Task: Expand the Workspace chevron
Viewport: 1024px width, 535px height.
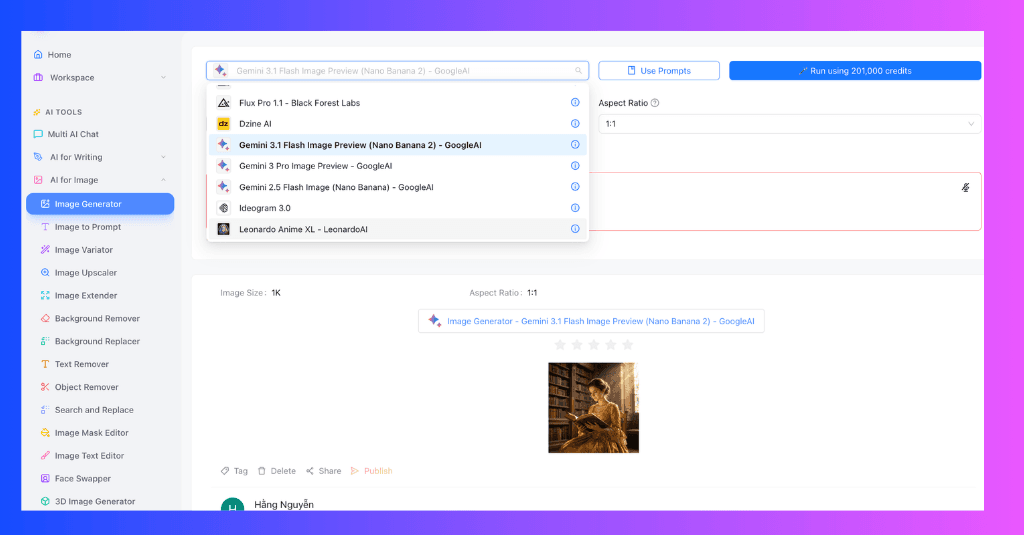Action: pos(163,78)
